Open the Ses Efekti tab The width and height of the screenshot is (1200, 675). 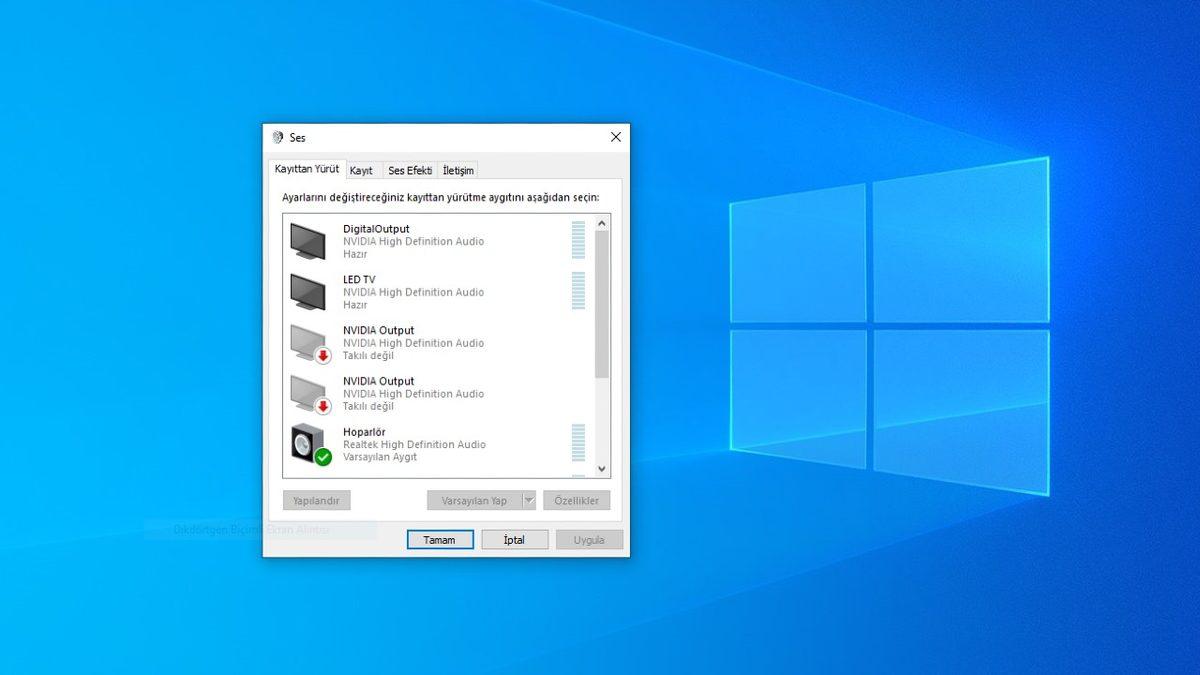(x=409, y=170)
